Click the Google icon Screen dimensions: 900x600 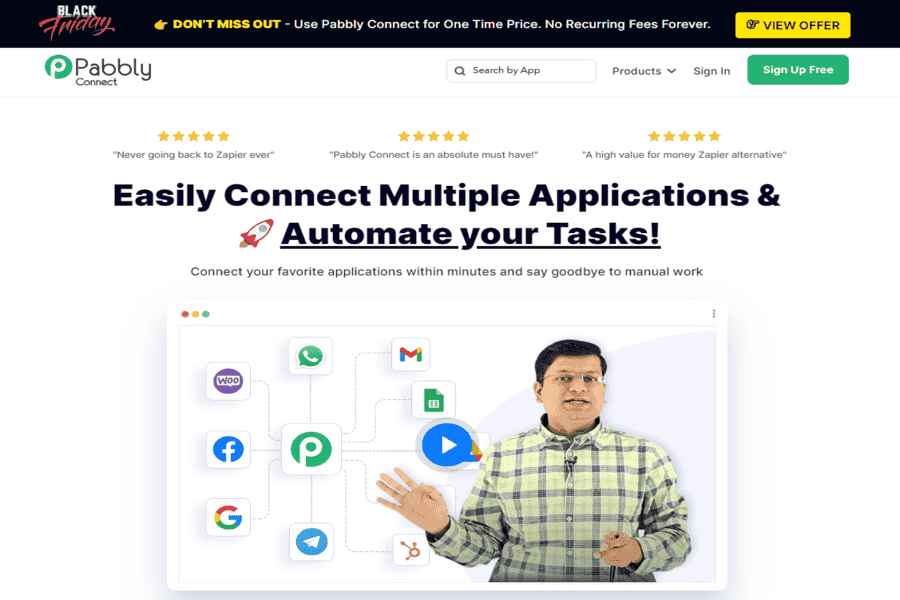pos(228,517)
